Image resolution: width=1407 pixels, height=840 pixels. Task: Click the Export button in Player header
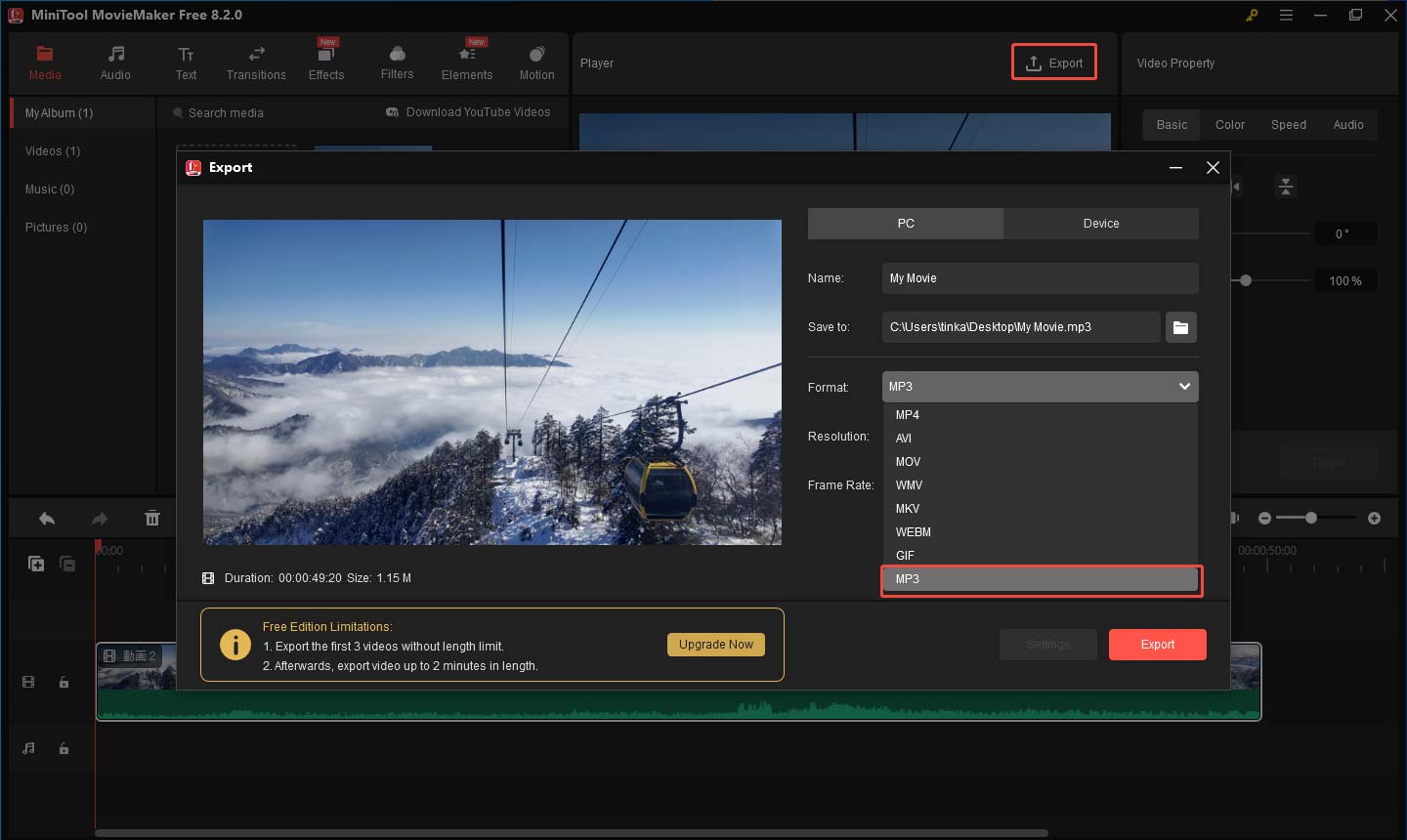[x=1054, y=63]
